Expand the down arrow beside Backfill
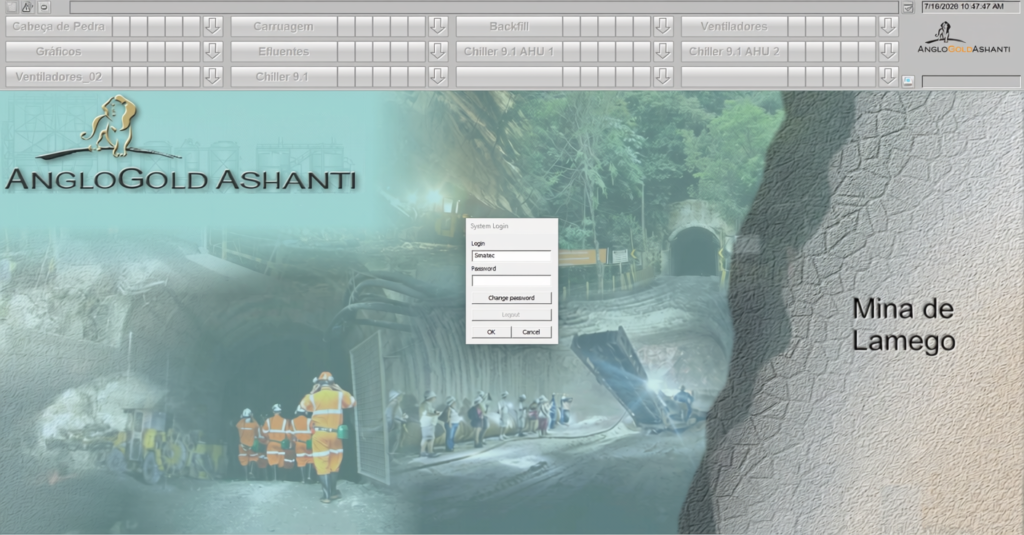 [663, 26]
